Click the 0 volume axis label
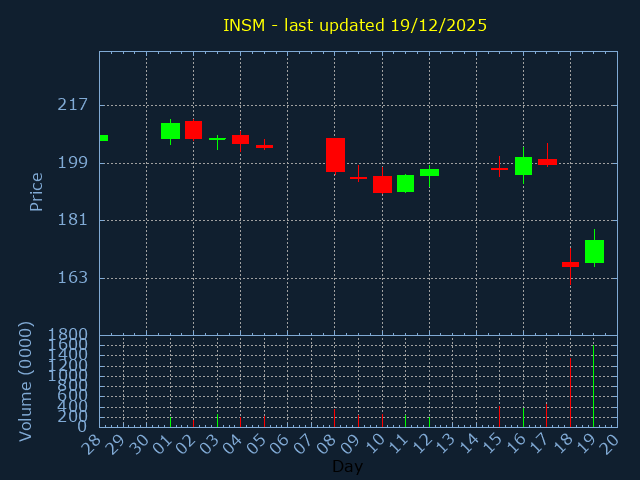640x480 pixels. click(x=82, y=427)
